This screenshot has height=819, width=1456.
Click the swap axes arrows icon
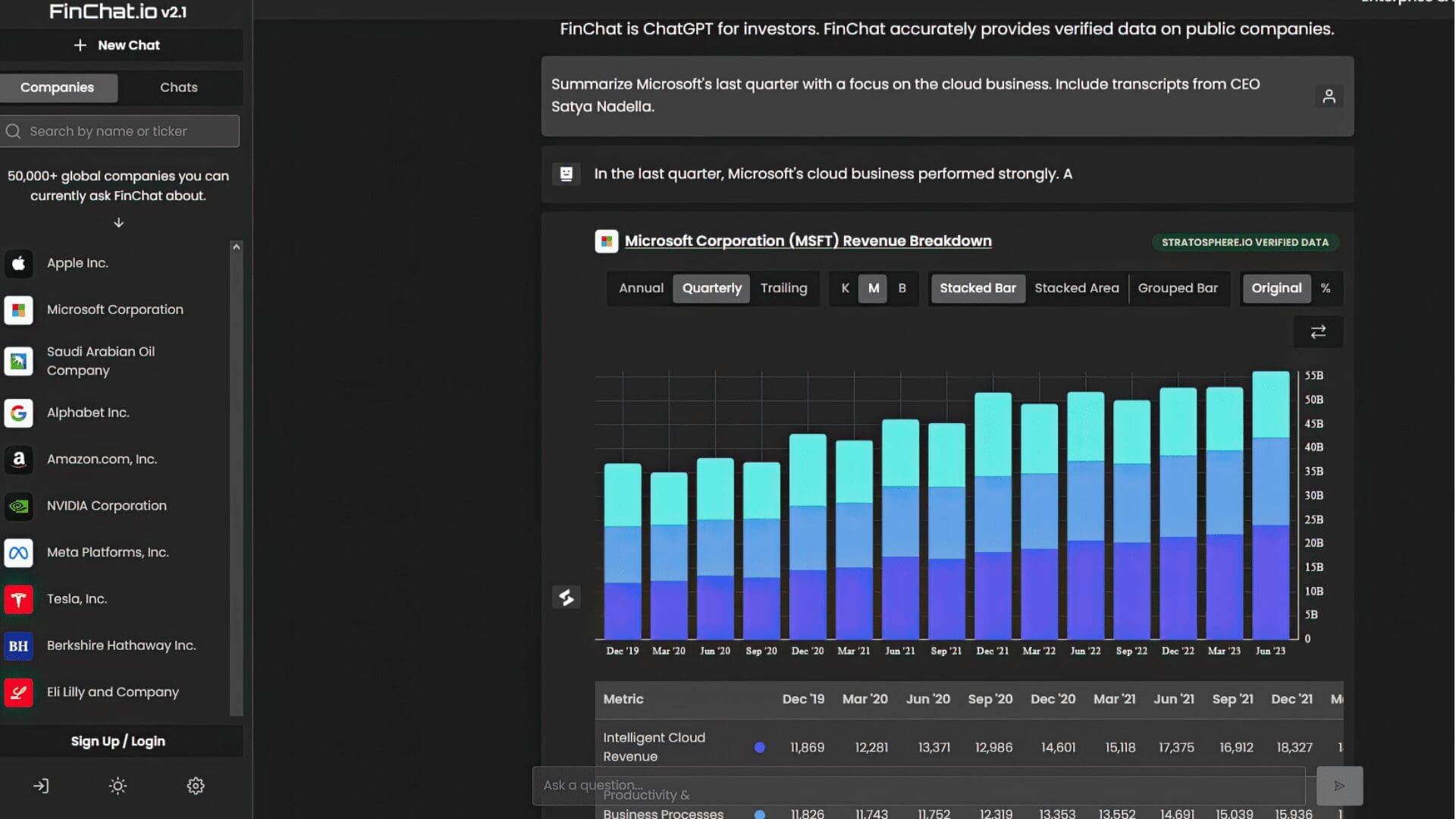[1318, 332]
